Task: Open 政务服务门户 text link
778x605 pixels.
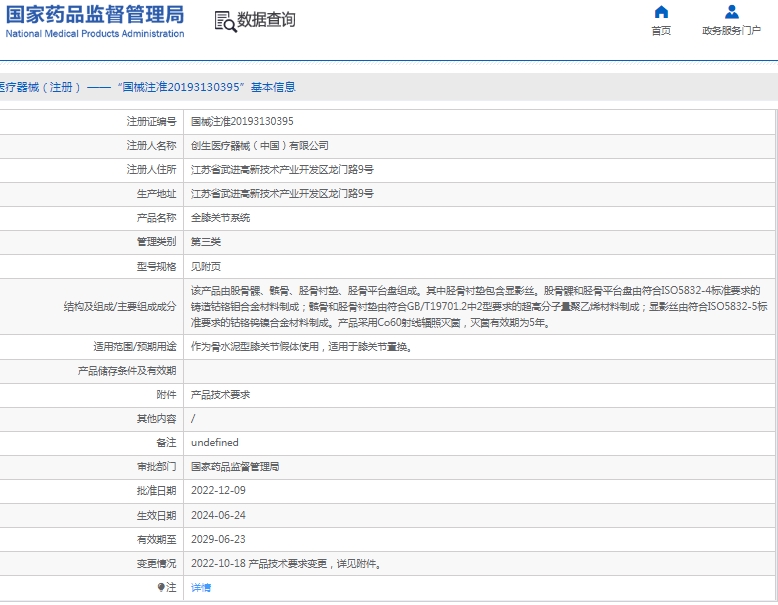Action: 732,31
